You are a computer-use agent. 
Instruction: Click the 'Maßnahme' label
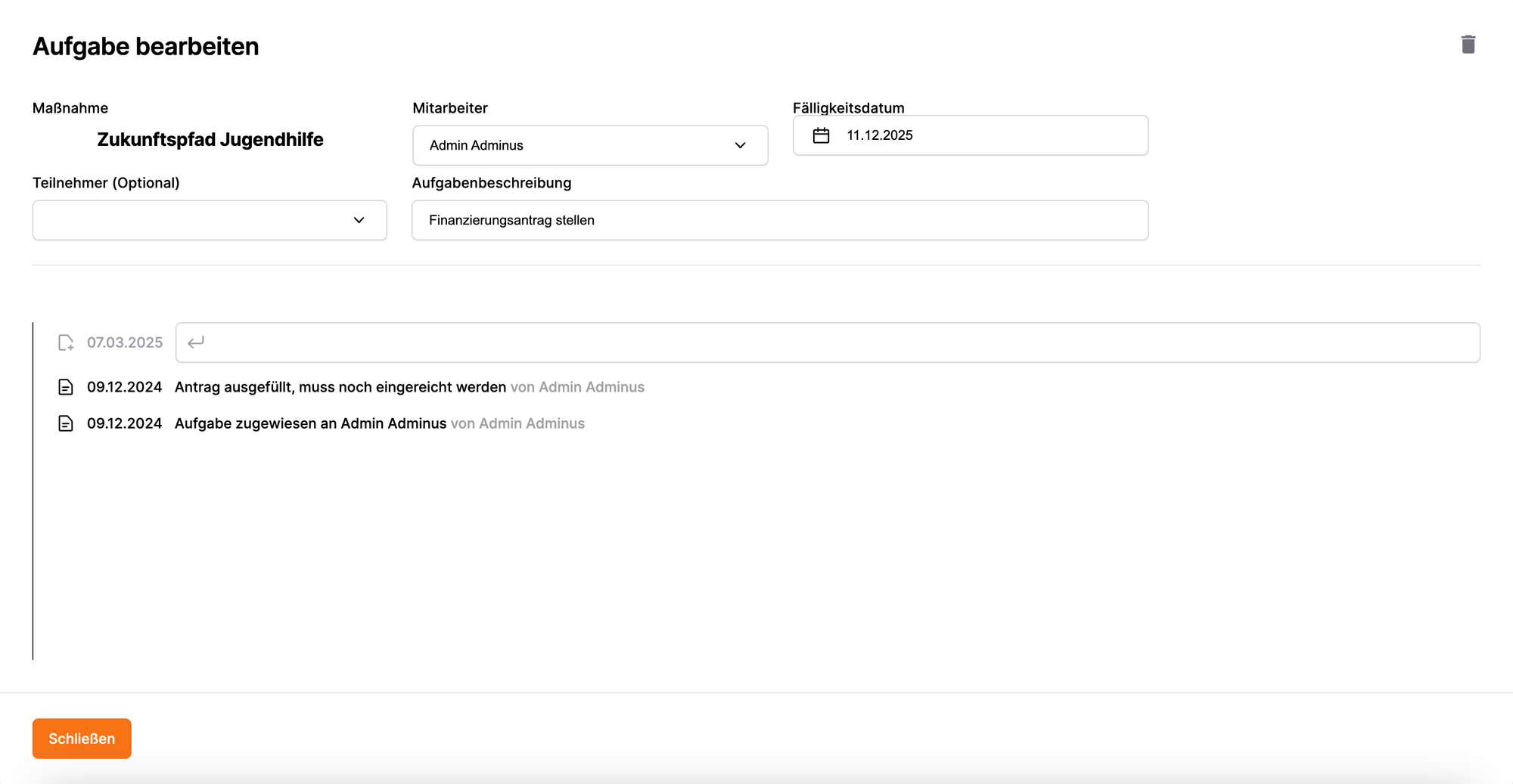(70, 108)
